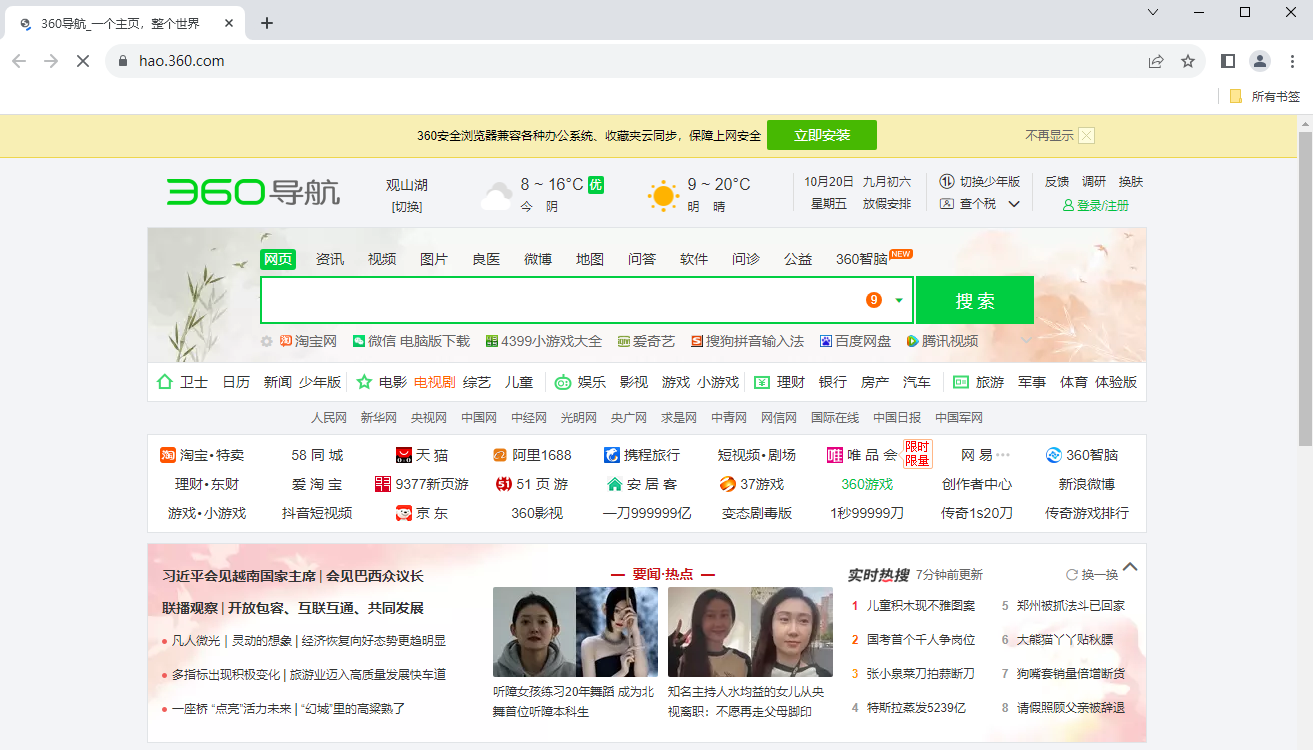Switch to 图片 search tab
Viewport: 1313px width, 750px height.
[434, 259]
